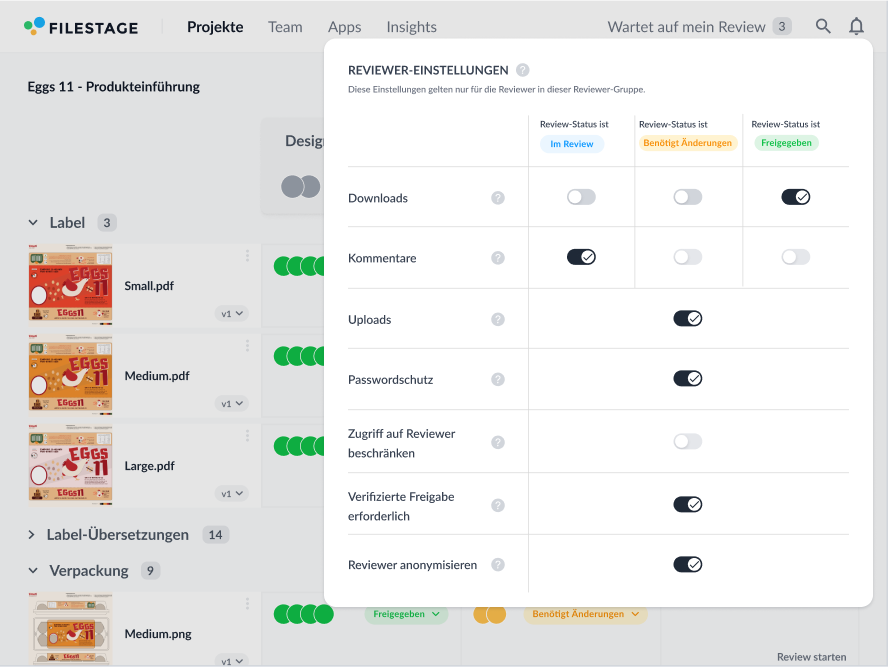888x667 pixels.
Task: Expand the Label-Übersetzungen section
Action: 32,535
